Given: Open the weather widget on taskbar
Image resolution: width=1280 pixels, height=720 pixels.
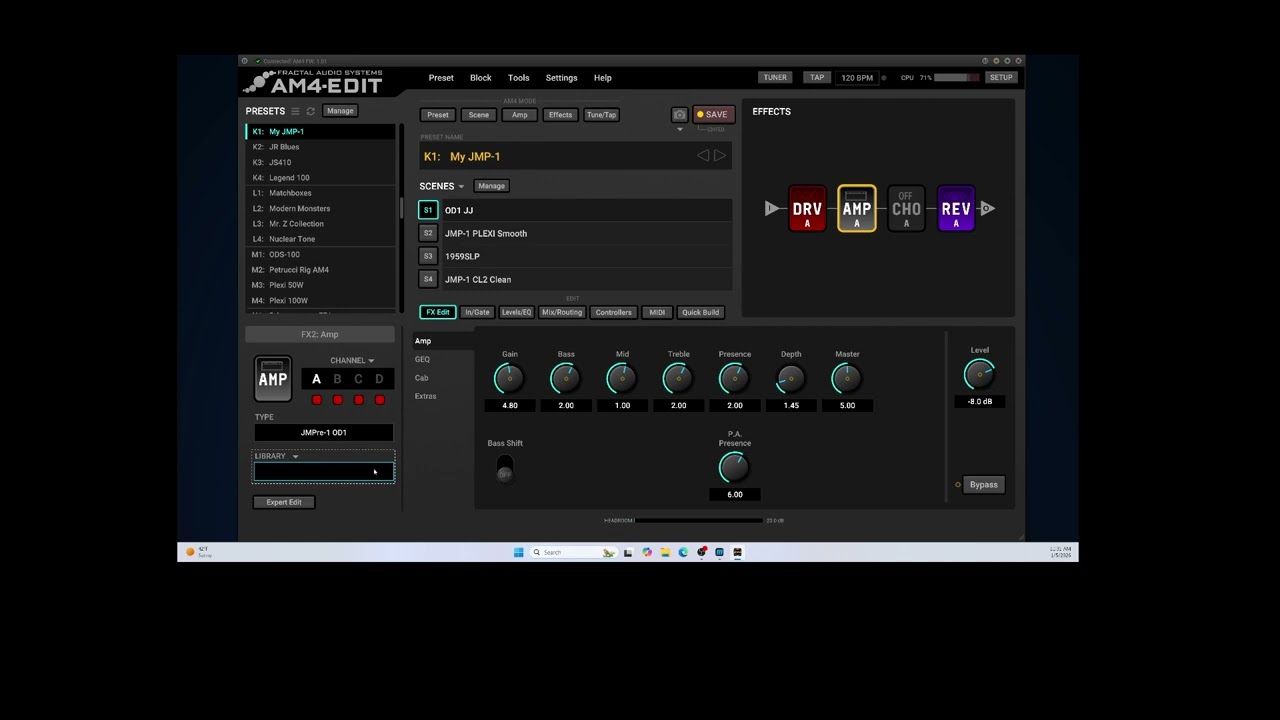Looking at the screenshot, I should [x=198, y=552].
